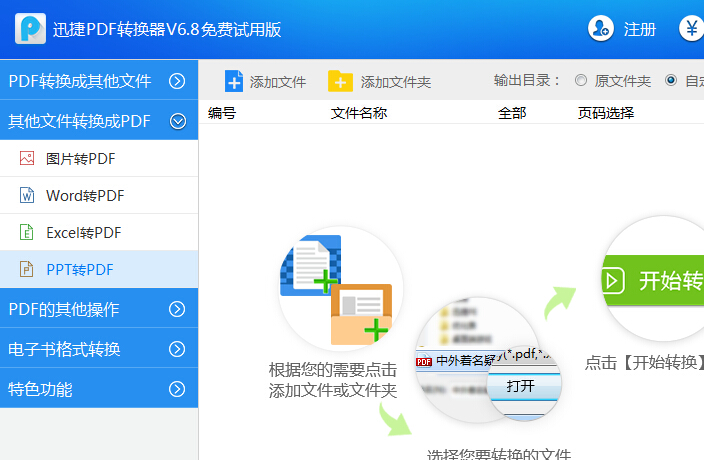Click the PPT转PDF presentation icon
Screen dimensions: 704x460
tap(27, 269)
